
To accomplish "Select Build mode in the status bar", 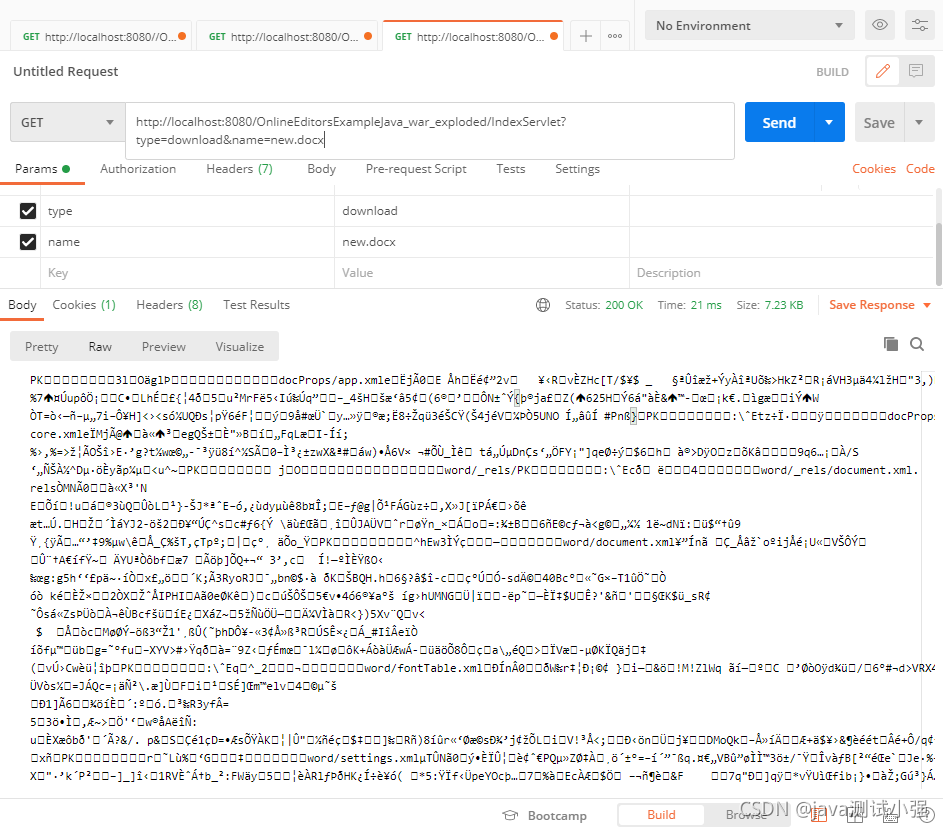I will click(661, 815).
